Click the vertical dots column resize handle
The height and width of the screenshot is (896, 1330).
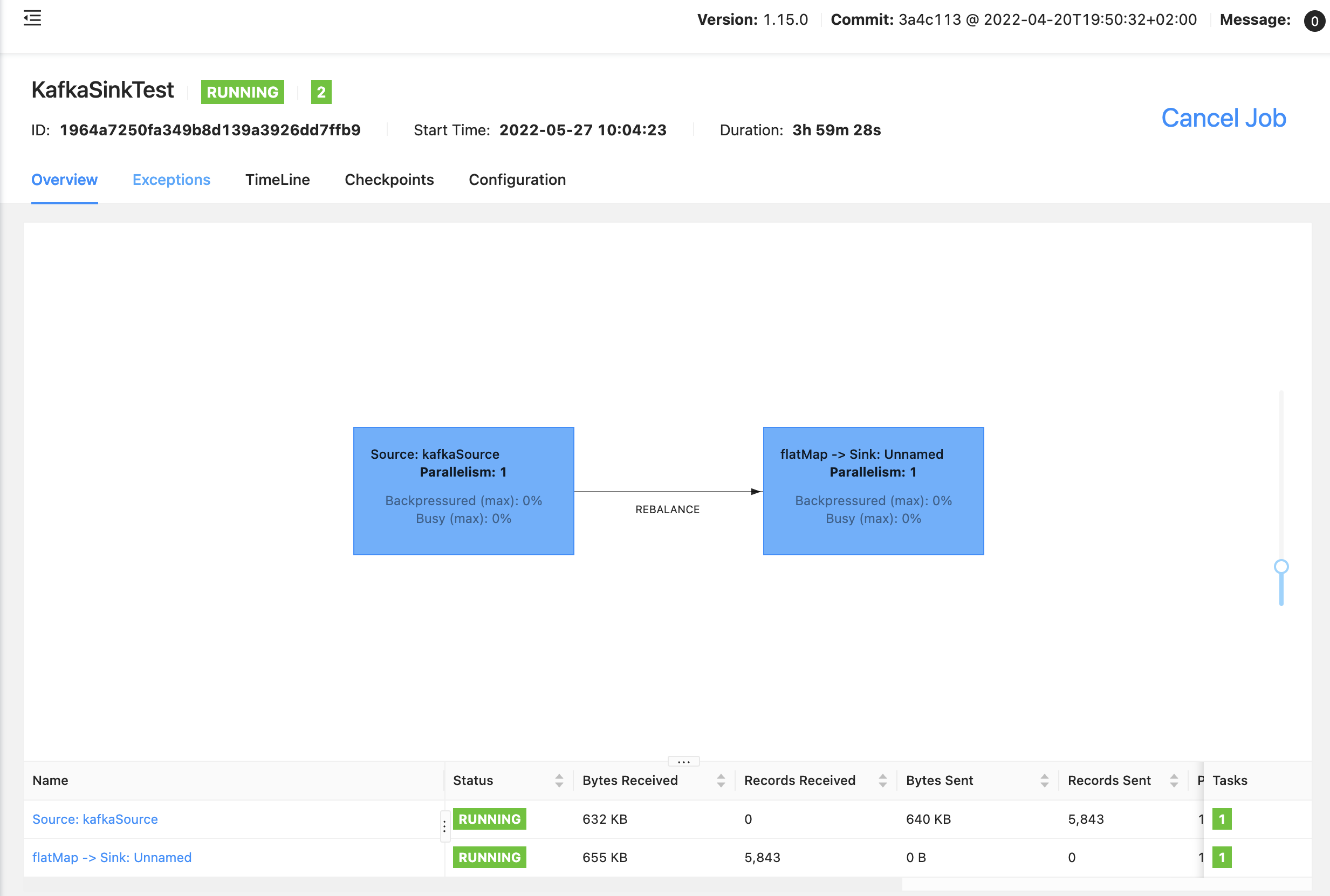coord(444,826)
